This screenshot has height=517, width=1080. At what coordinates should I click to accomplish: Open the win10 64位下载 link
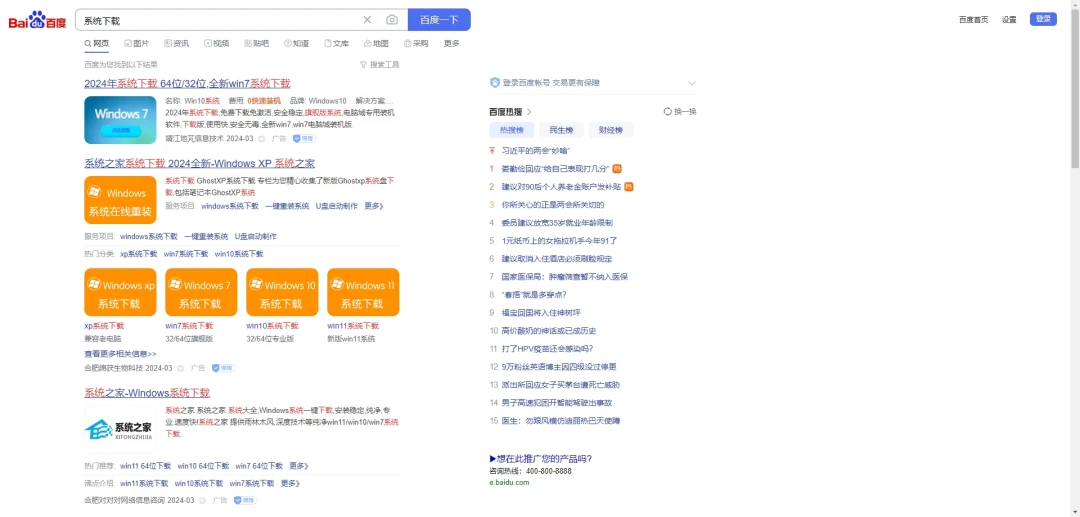pyautogui.click(x=203, y=466)
